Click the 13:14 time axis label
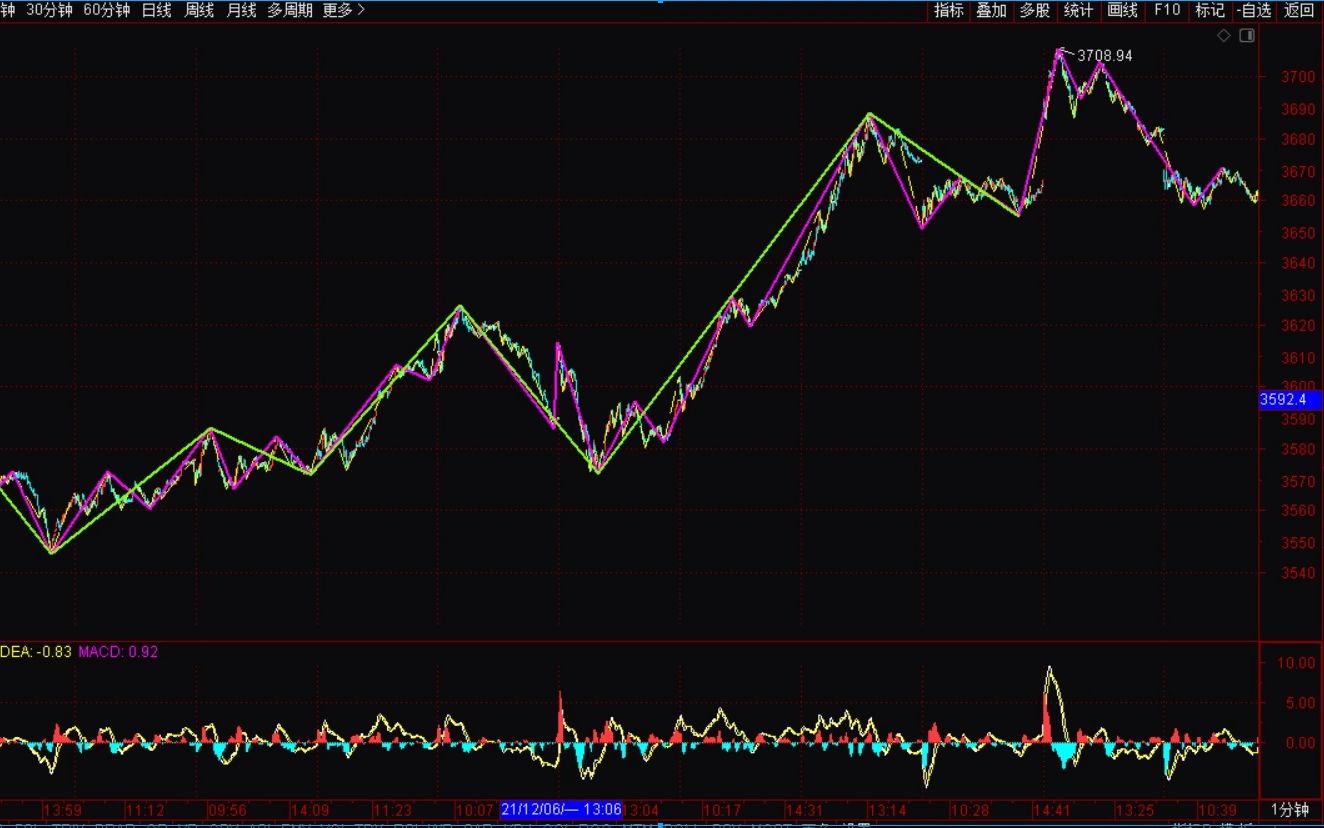The height and width of the screenshot is (828, 1324). pyautogui.click(x=887, y=809)
